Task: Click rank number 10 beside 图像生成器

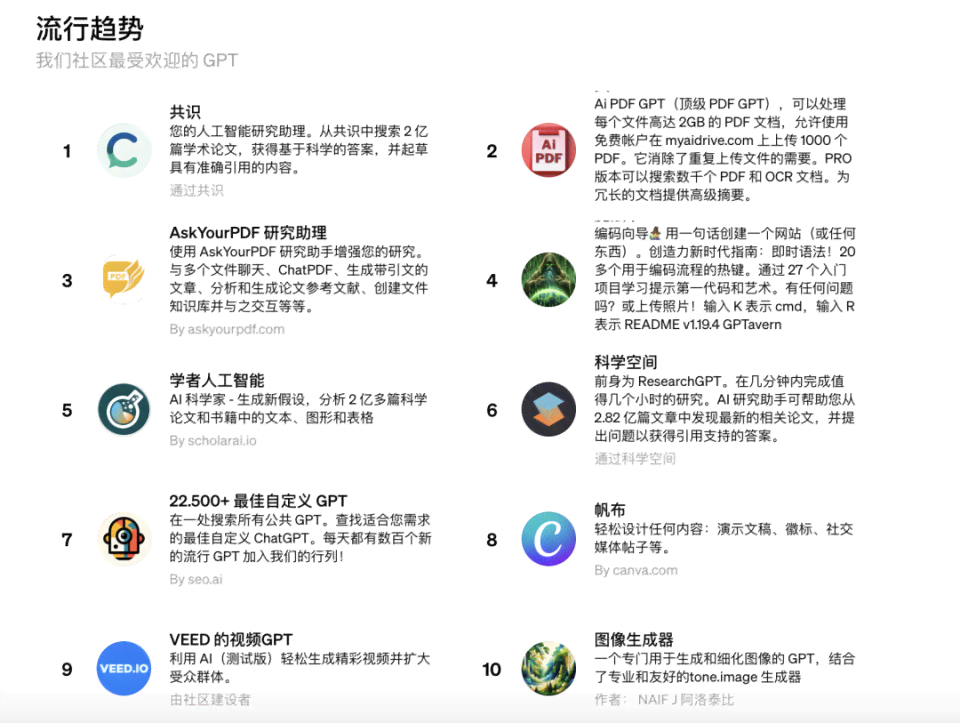Action: click(492, 669)
